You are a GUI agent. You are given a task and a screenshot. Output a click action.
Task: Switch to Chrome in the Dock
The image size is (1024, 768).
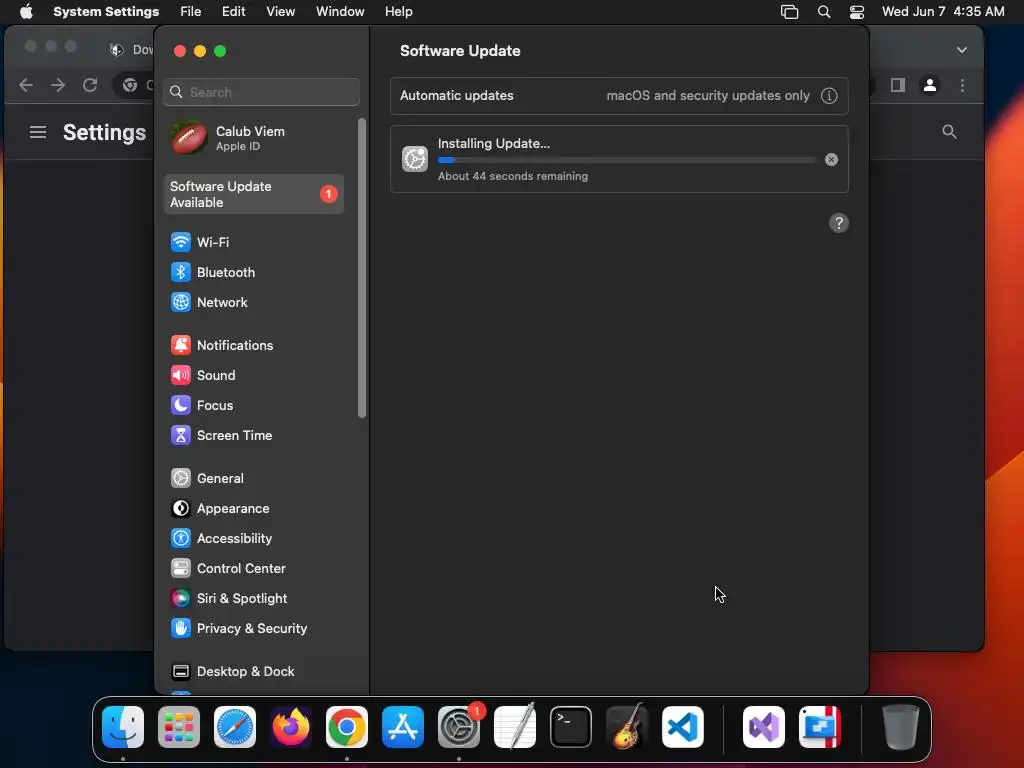tap(347, 727)
